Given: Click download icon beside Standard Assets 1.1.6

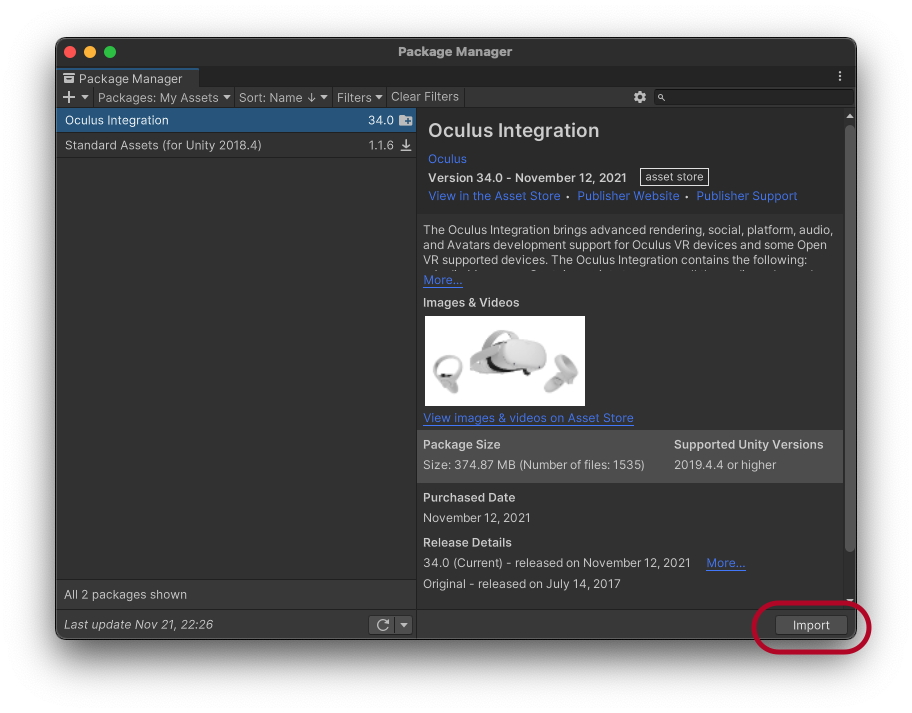Looking at the screenshot, I should [x=406, y=145].
